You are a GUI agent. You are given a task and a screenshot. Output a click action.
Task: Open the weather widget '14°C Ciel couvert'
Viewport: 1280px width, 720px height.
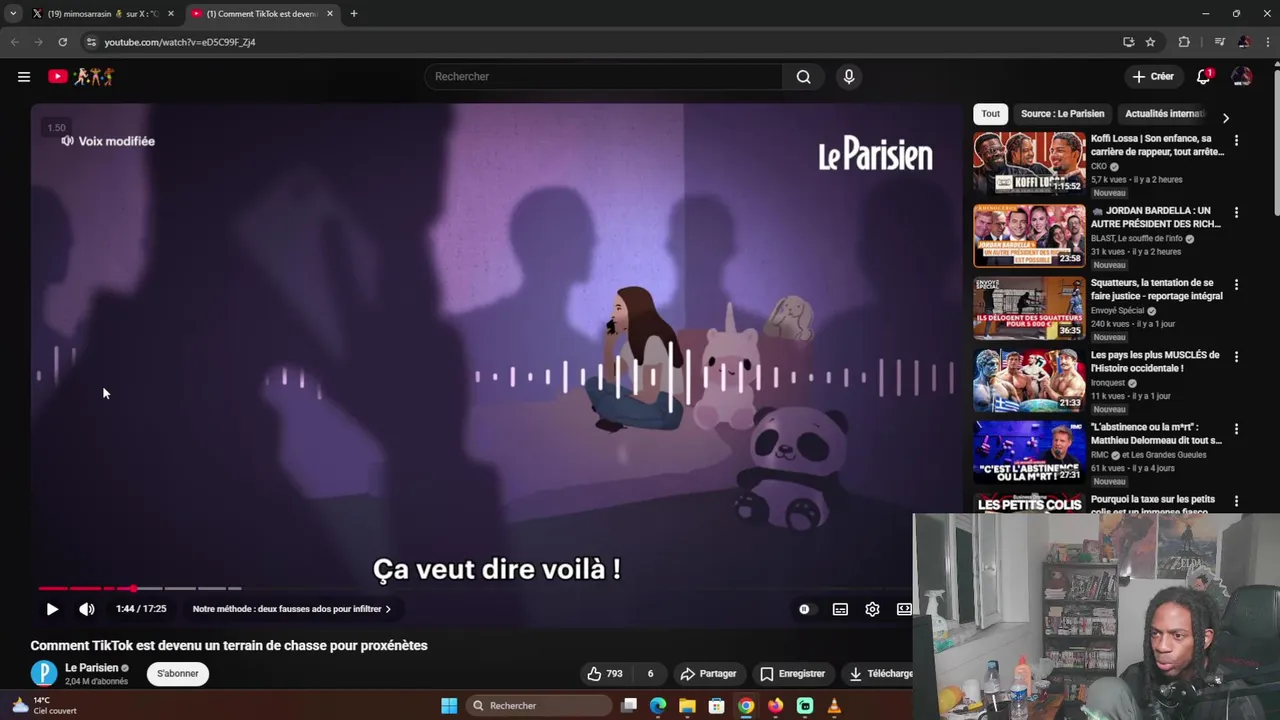click(43, 706)
